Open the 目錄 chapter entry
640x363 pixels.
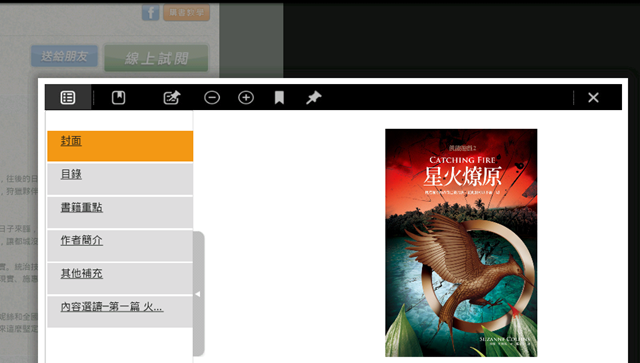pos(120,179)
